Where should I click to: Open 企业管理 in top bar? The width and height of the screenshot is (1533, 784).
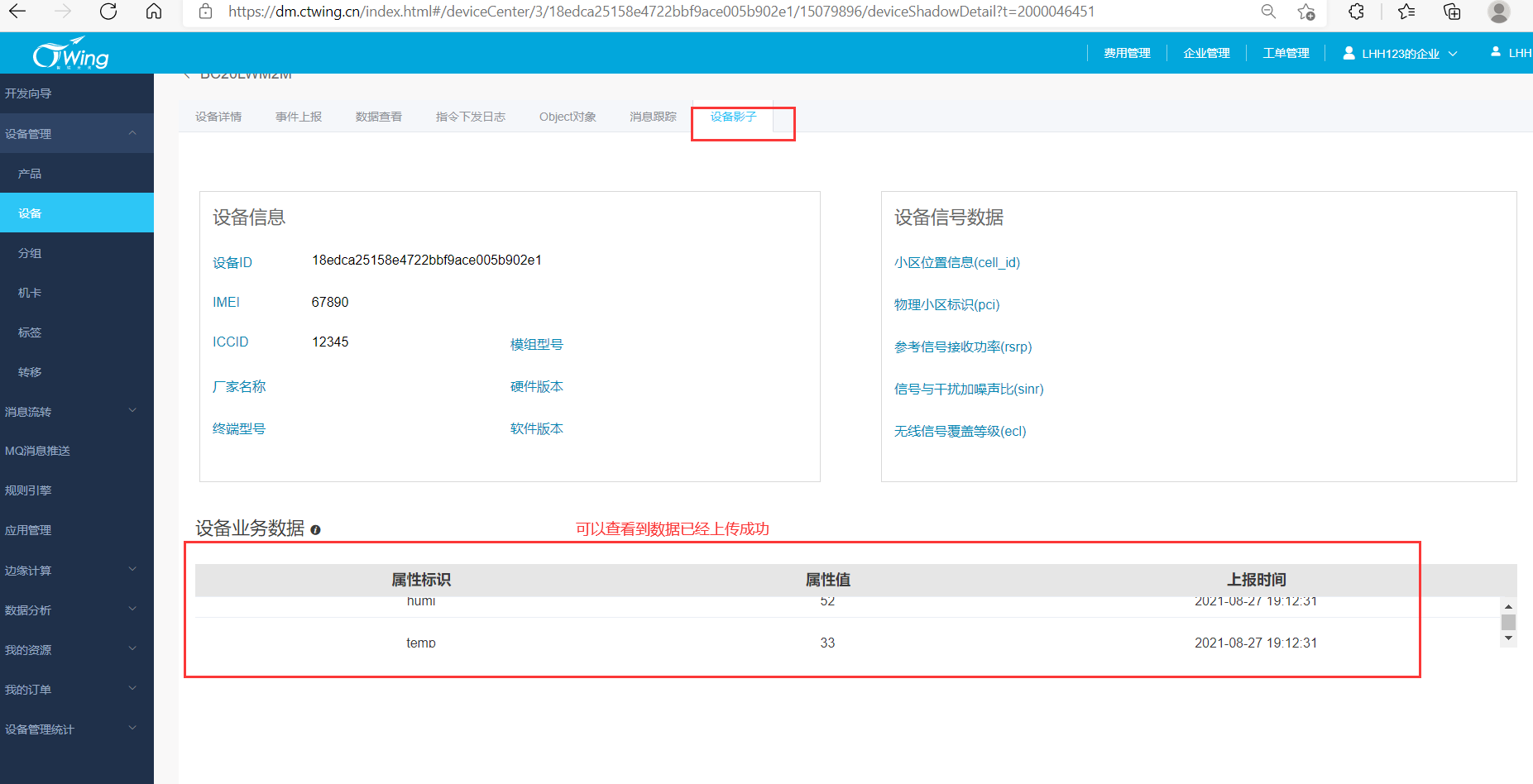point(1206,53)
